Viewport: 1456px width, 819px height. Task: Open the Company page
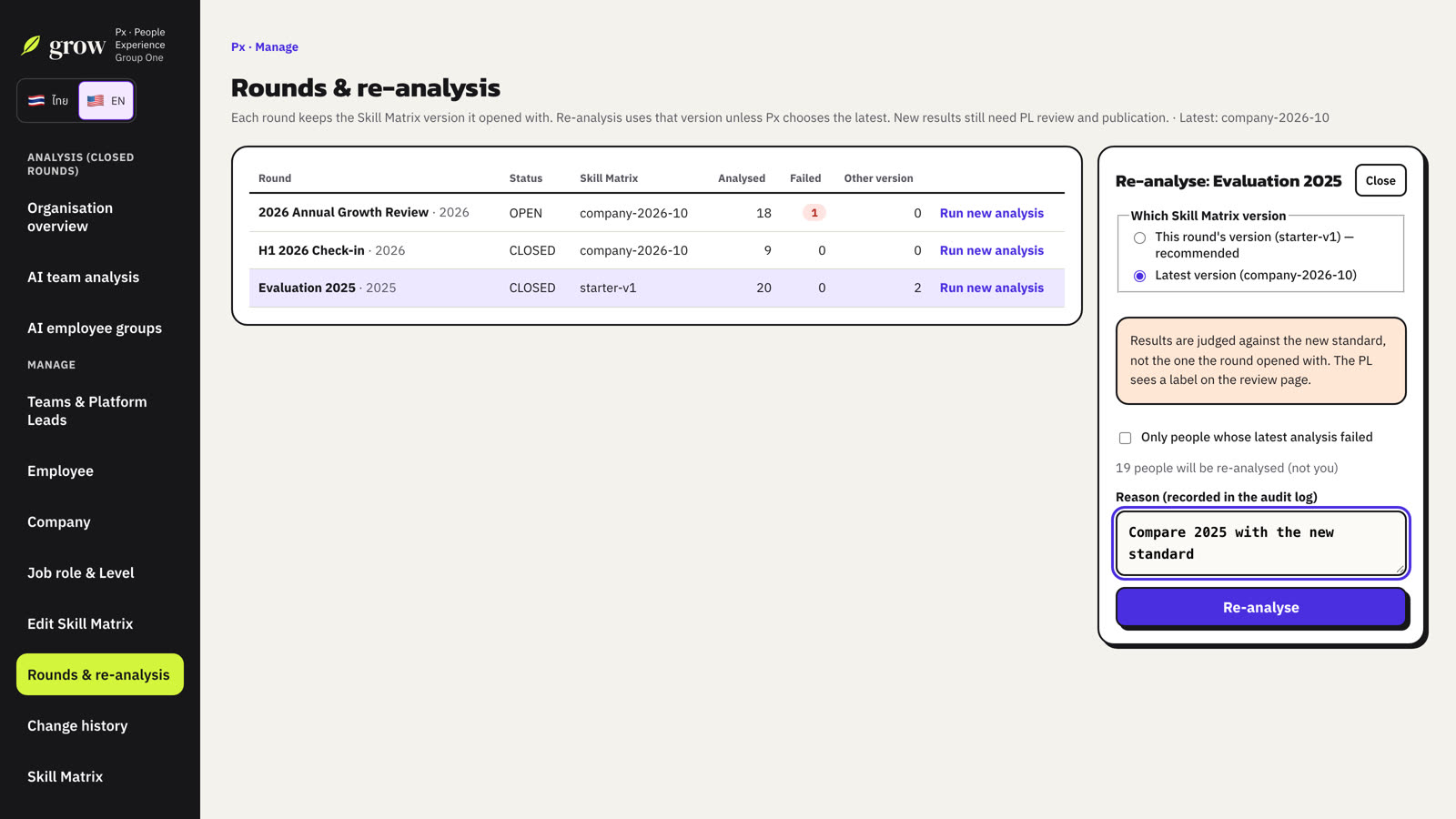tap(100, 521)
